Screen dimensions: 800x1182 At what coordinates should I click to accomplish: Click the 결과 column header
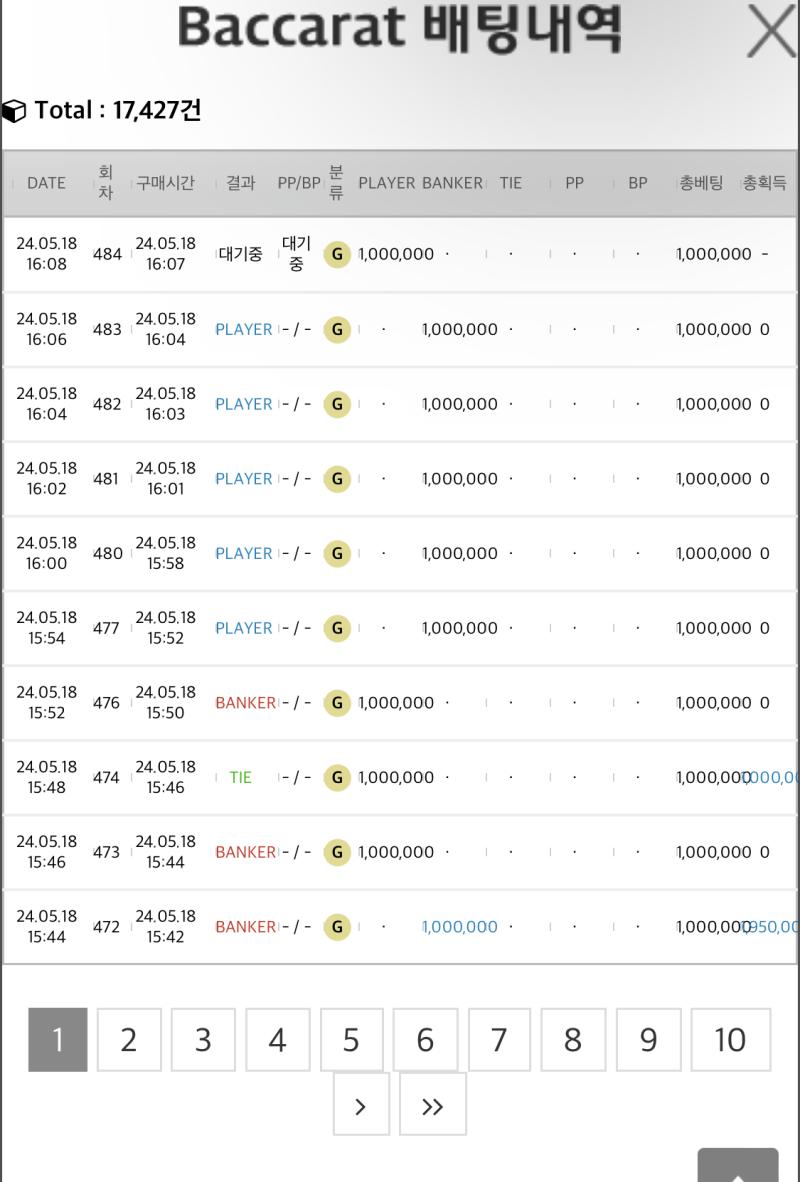click(x=241, y=183)
